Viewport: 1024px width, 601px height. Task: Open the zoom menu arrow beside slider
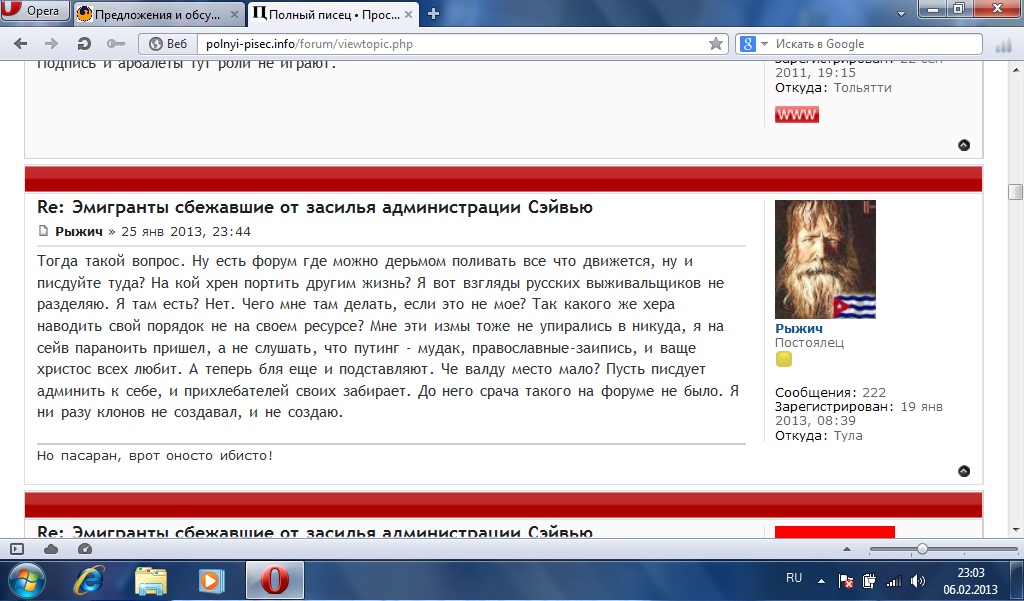pos(847,549)
